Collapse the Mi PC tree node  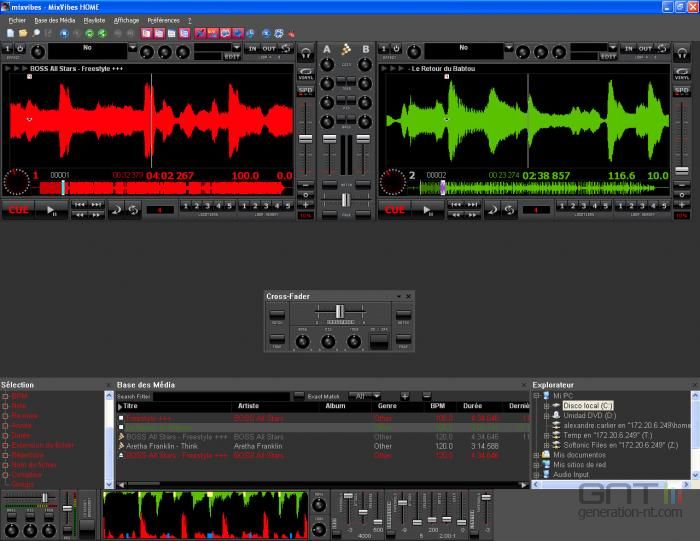(x=536, y=395)
